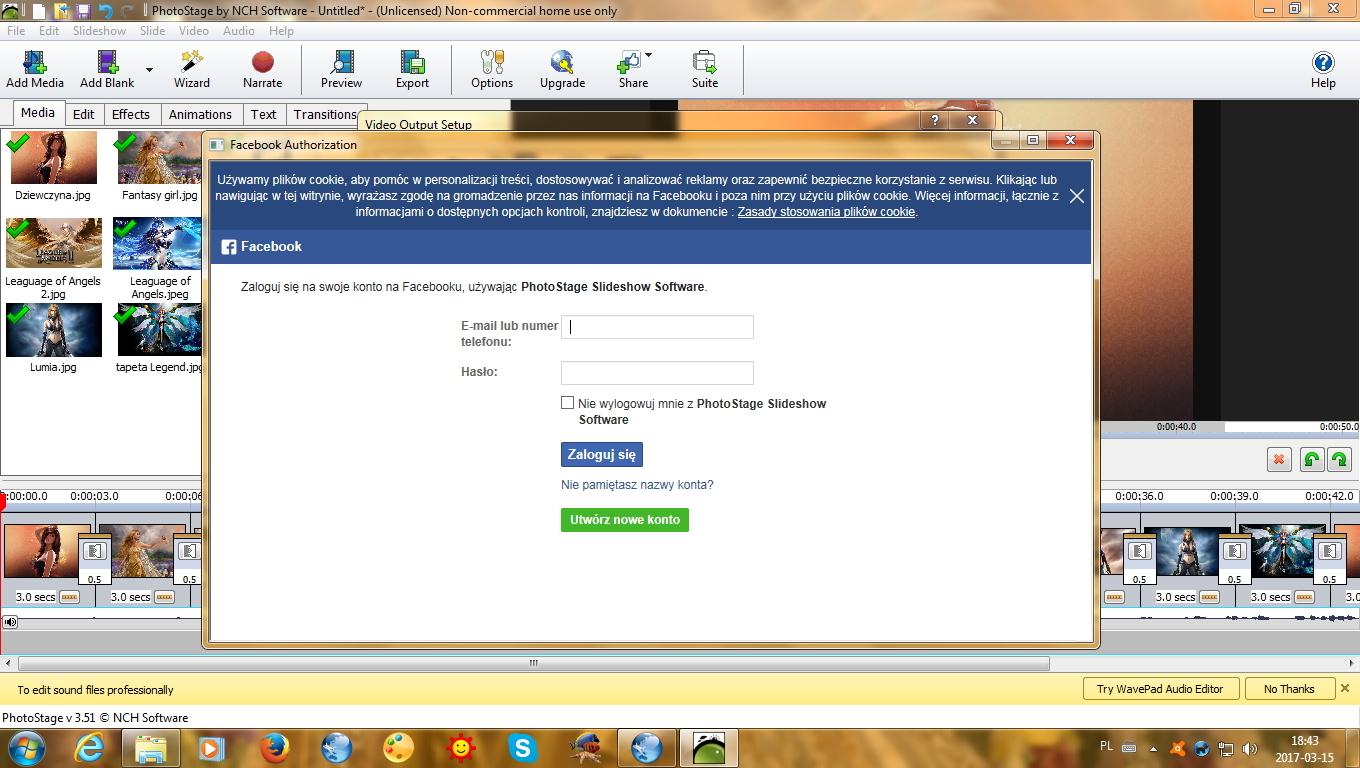The image size is (1360, 768).
Task: Click the Utwórz nowe konto button
Action: pos(625,520)
